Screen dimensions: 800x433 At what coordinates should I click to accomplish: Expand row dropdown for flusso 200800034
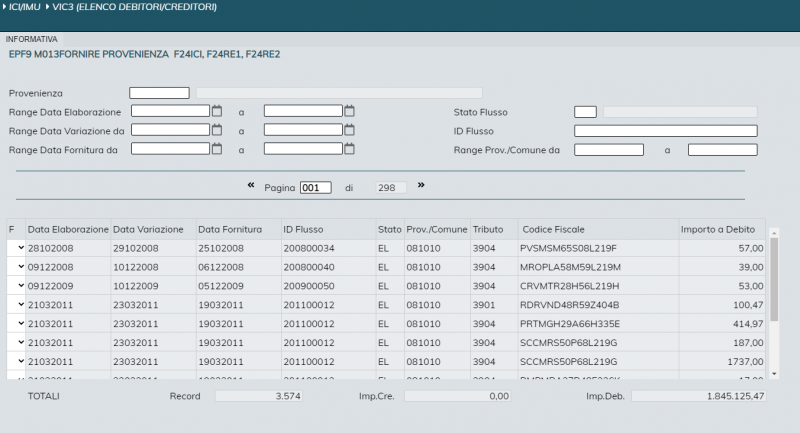(20, 248)
